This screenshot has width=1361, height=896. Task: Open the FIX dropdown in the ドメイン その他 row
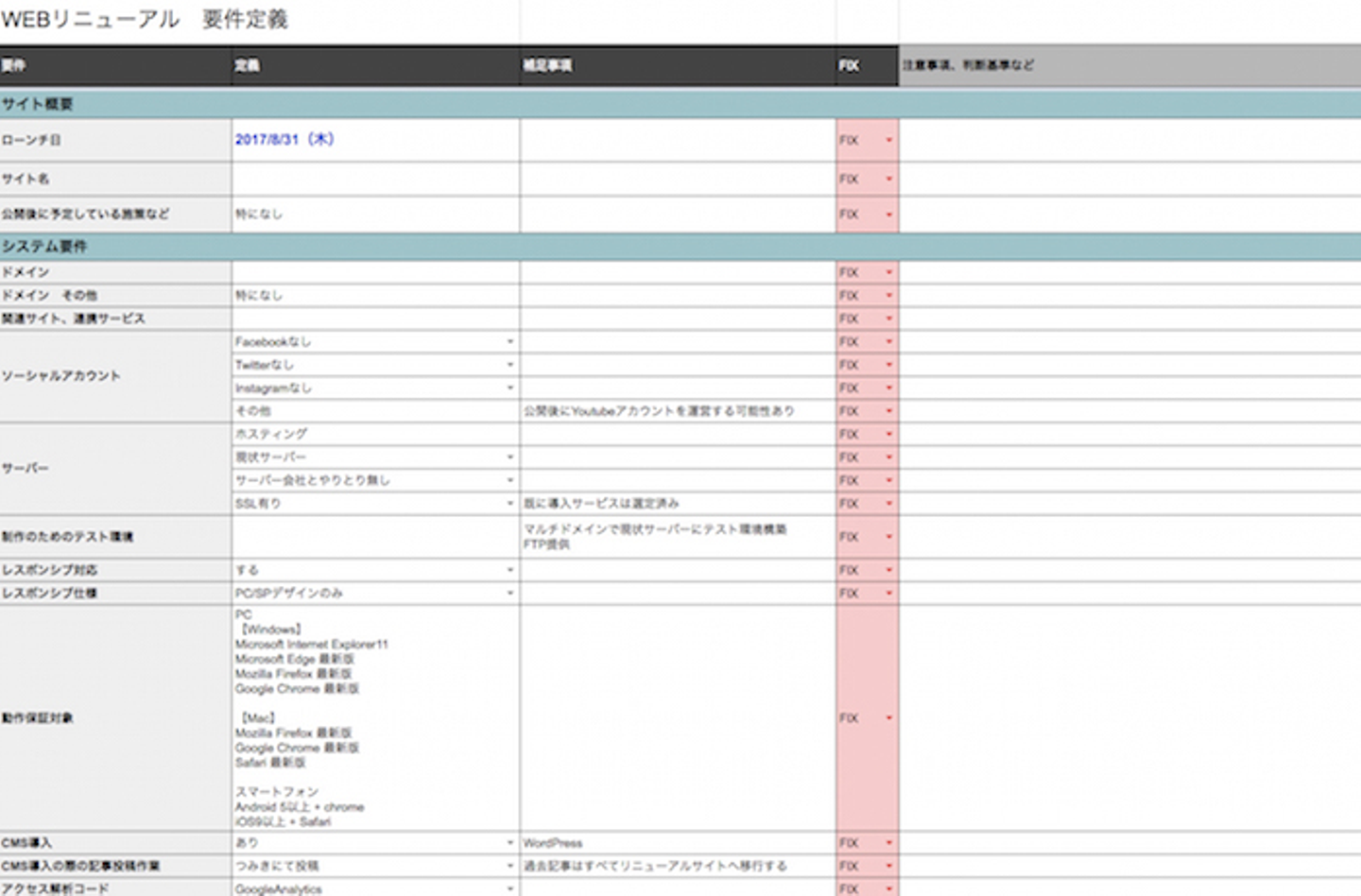point(888,296)
